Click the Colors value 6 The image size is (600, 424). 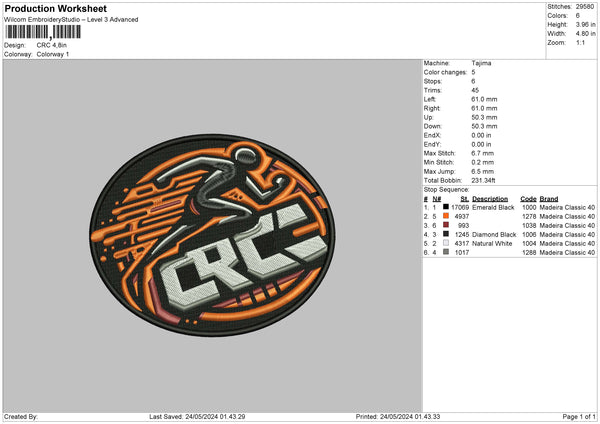(578, 16)
